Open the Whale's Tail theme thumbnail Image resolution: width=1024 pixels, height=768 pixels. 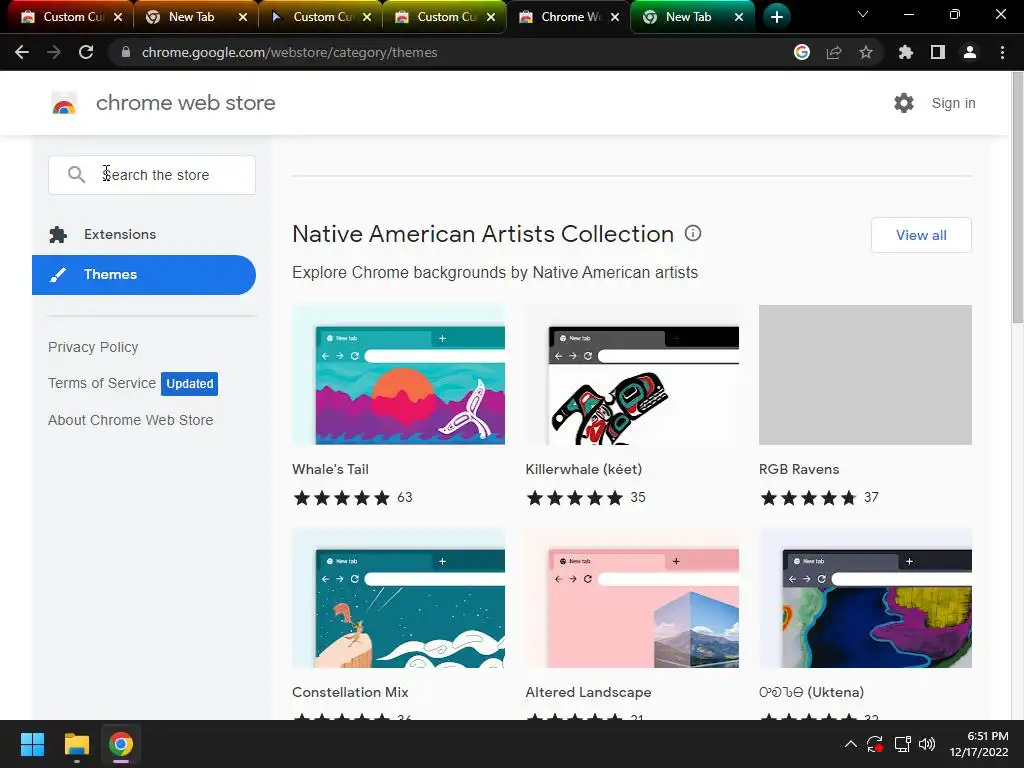[x=398, y=375]
